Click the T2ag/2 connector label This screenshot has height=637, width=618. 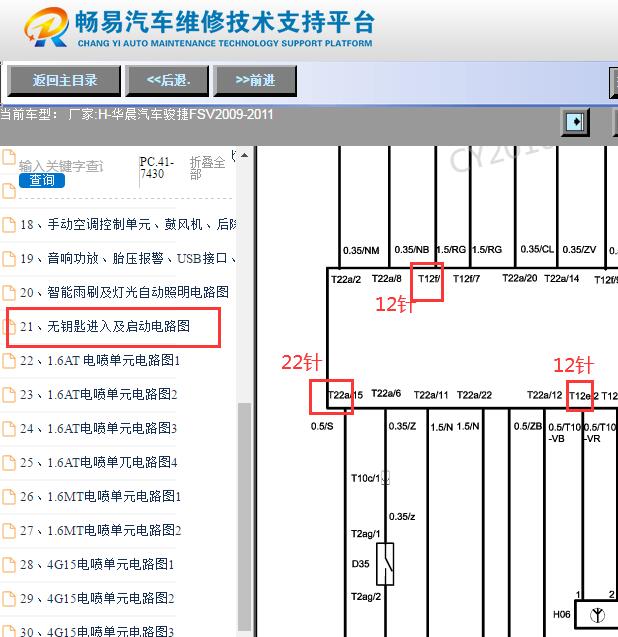(x=366, y=597)
